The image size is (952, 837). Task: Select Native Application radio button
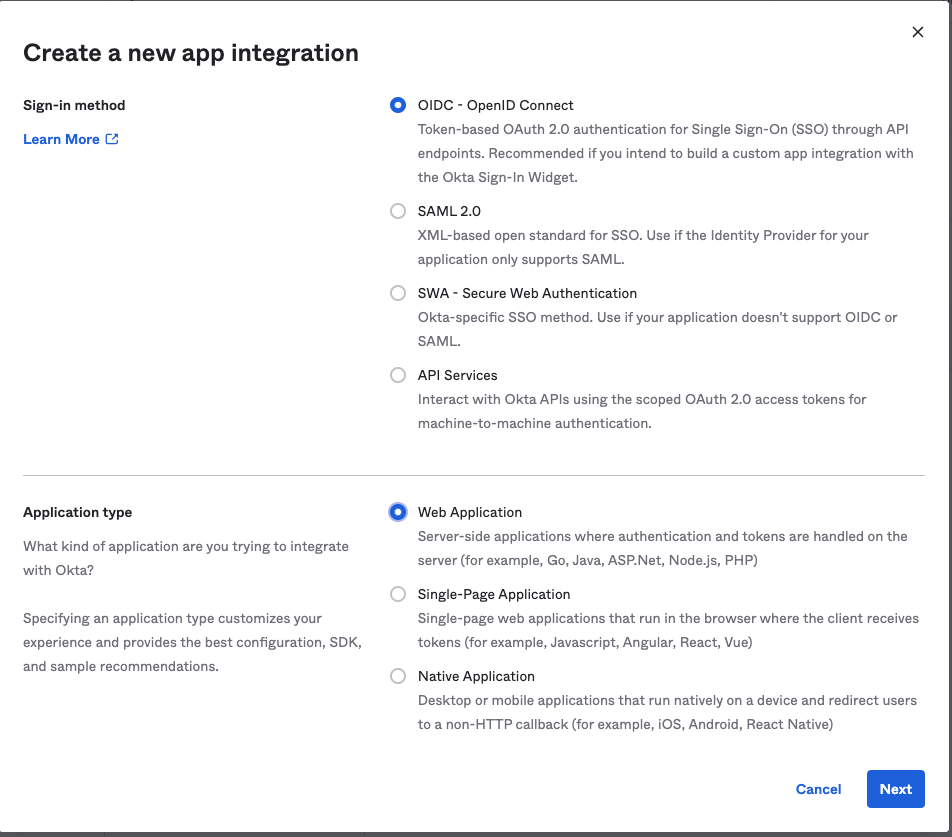(398, 676)
